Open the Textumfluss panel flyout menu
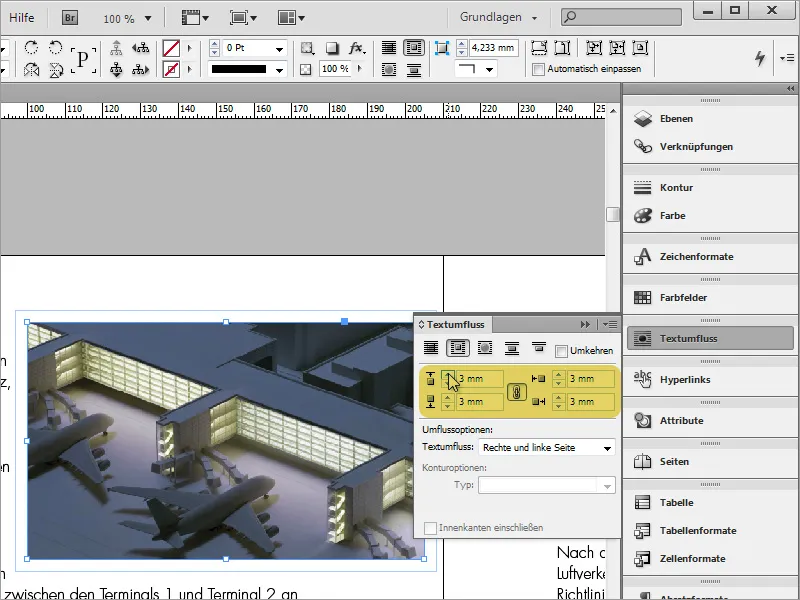 click(610, 324)
